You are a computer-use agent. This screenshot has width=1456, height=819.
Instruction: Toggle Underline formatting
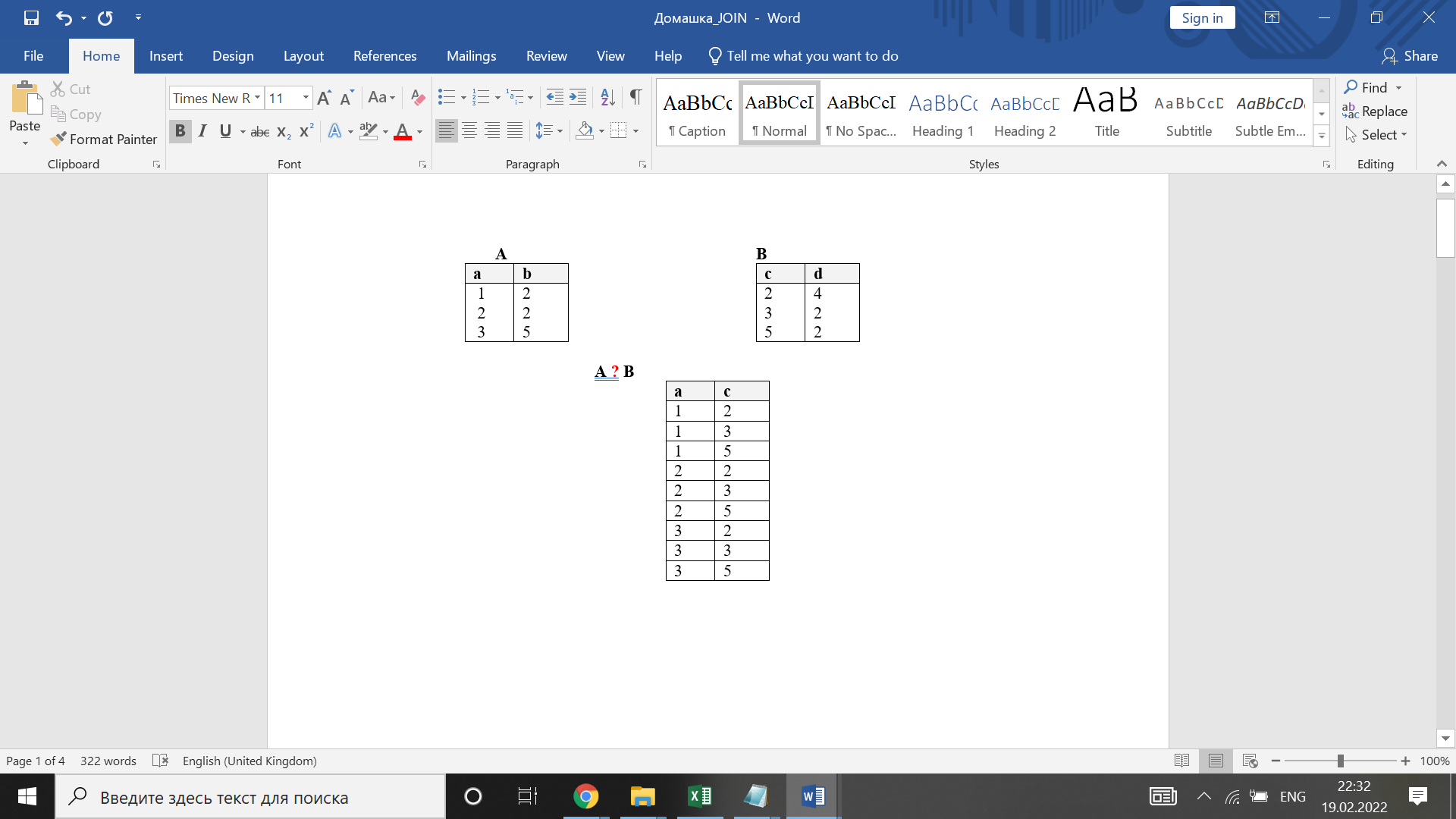225,131
